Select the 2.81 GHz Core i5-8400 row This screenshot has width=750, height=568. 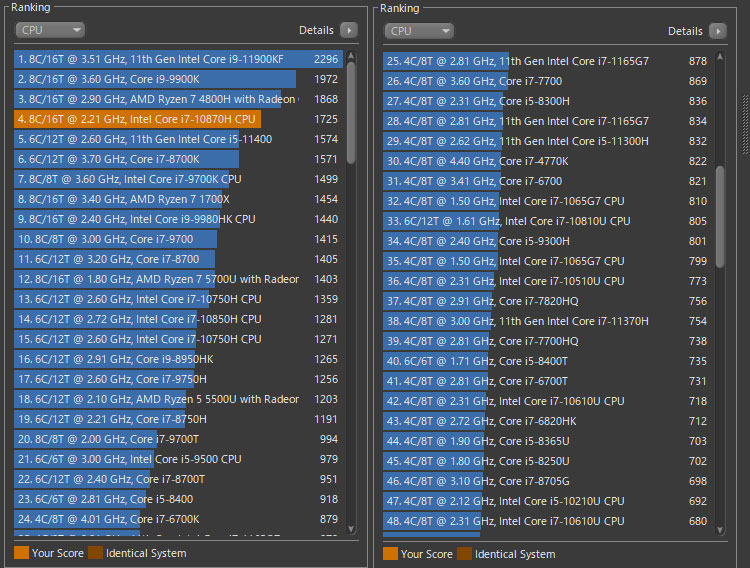click(178, 499)
